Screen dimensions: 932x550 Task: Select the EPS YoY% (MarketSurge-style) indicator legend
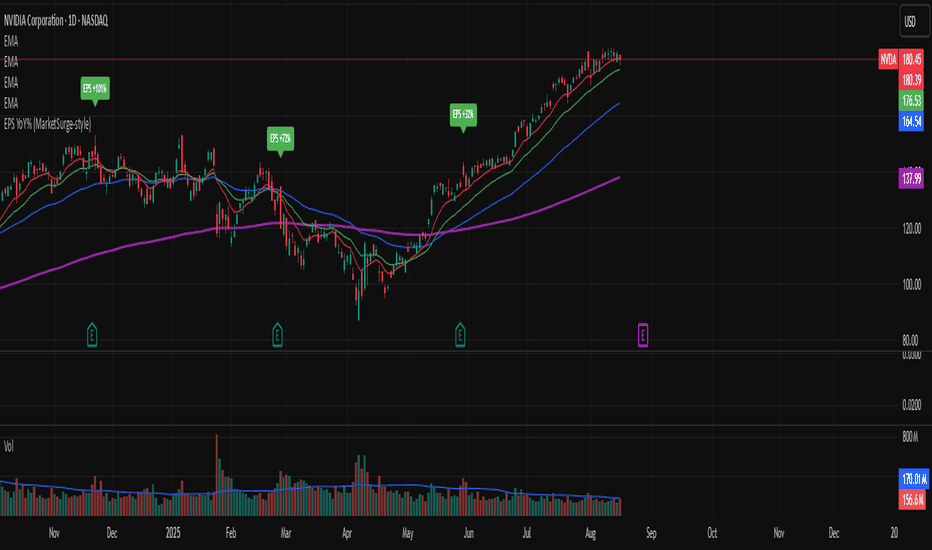(x=48, y=124)
